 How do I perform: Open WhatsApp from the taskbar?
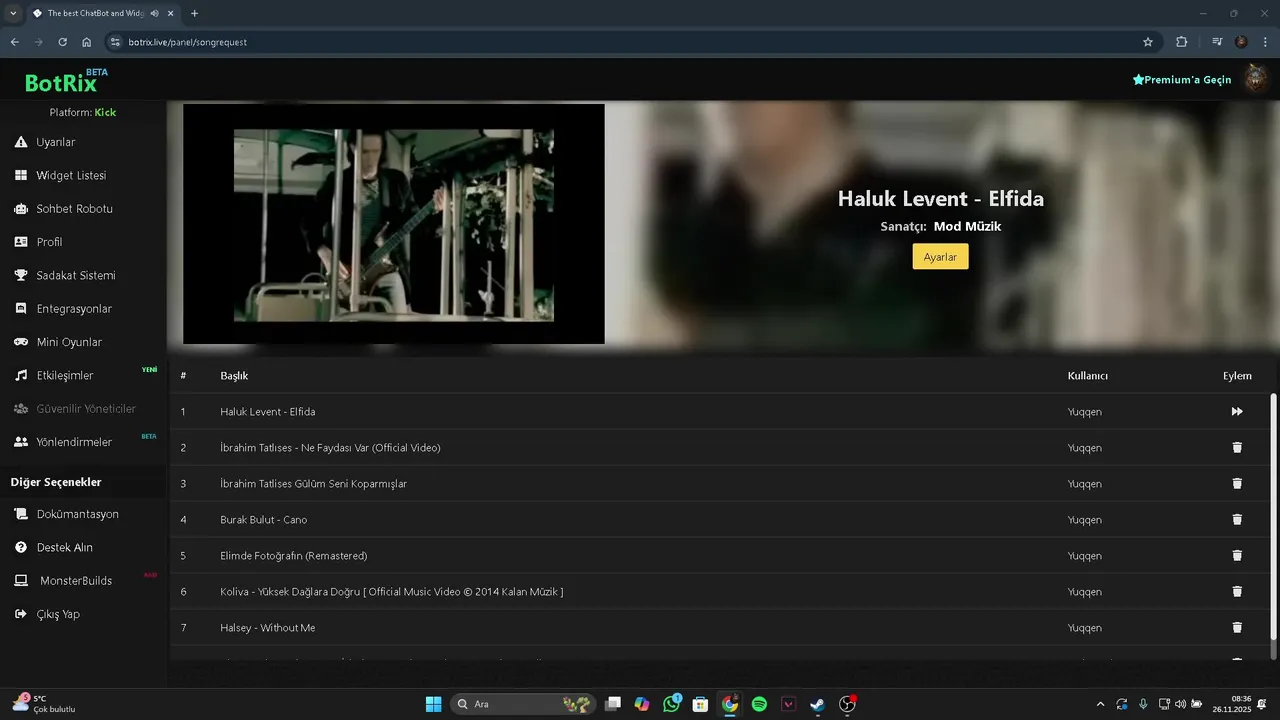tap(672, 704)
